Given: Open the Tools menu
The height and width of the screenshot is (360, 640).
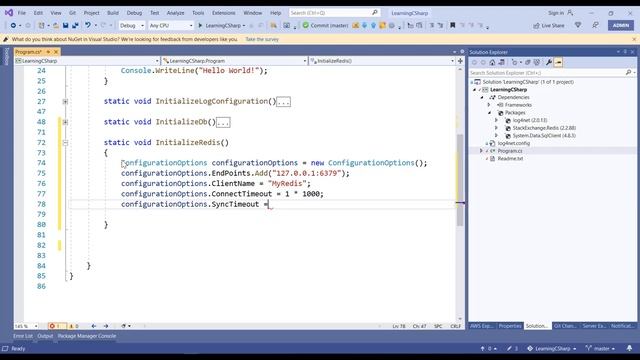Looking at the screenshot, I should pos(198,13).
